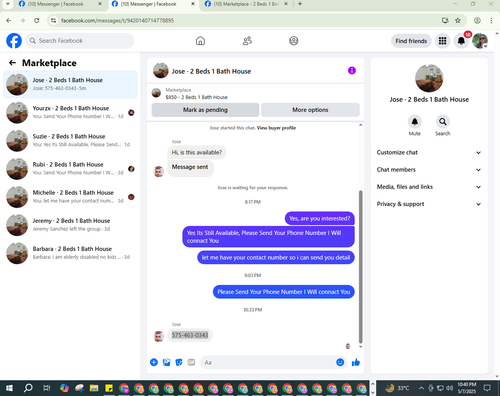The height and width of the screenshot is (396, 500).
Task: Open the profile circle icon in top navigation
Action: [x=294, y=41]
